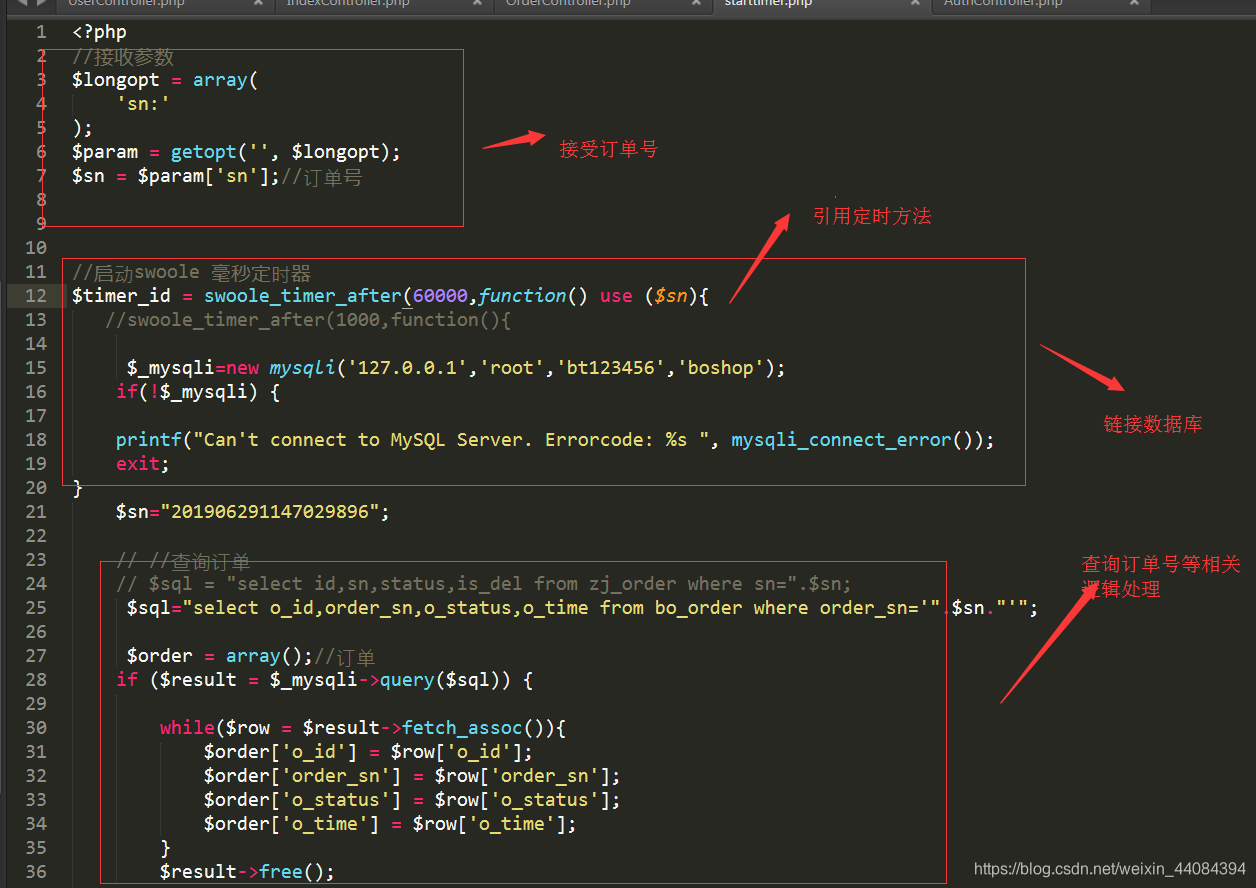1256x888 pixels.
Task: Switch to the IndexController.php tab
Action: 348,5
